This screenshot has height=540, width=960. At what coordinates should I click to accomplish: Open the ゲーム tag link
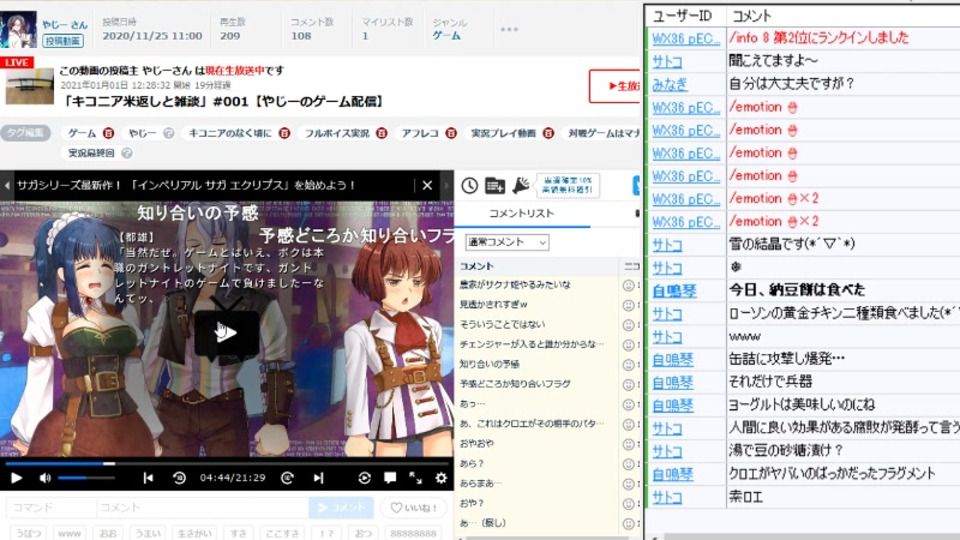[x=82, y=133]
